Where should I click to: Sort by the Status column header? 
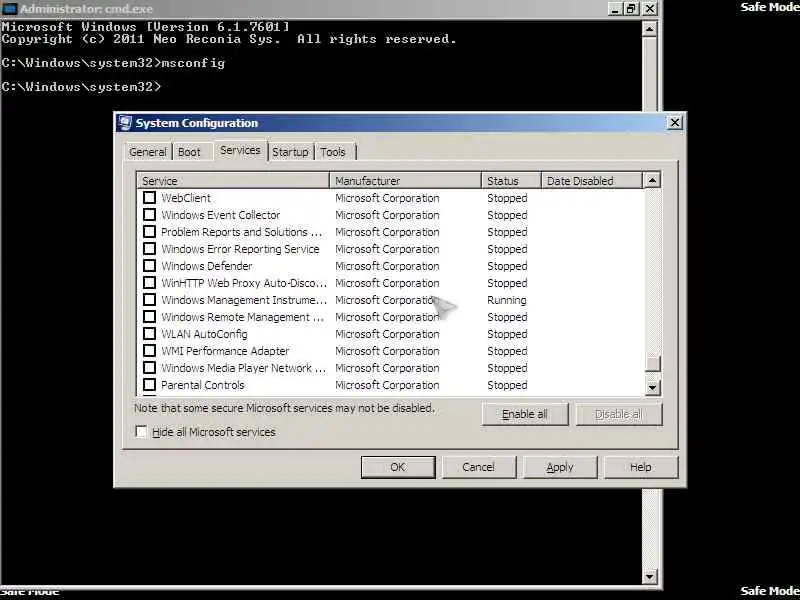coord(511,181)
